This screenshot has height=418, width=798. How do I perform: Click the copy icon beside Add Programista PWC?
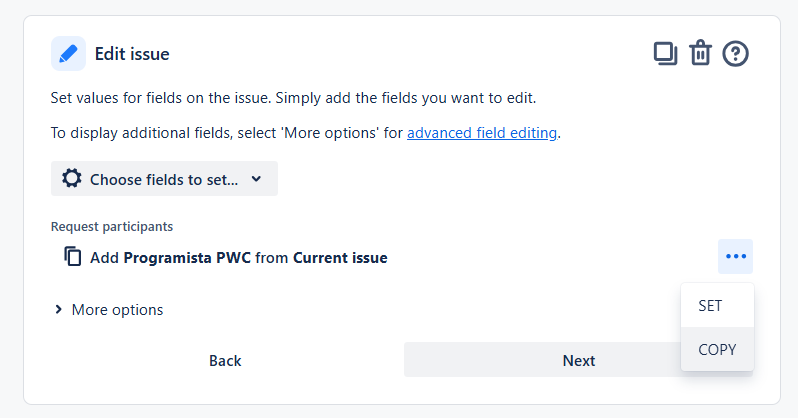pyautogui.click(x=73, y=257)
